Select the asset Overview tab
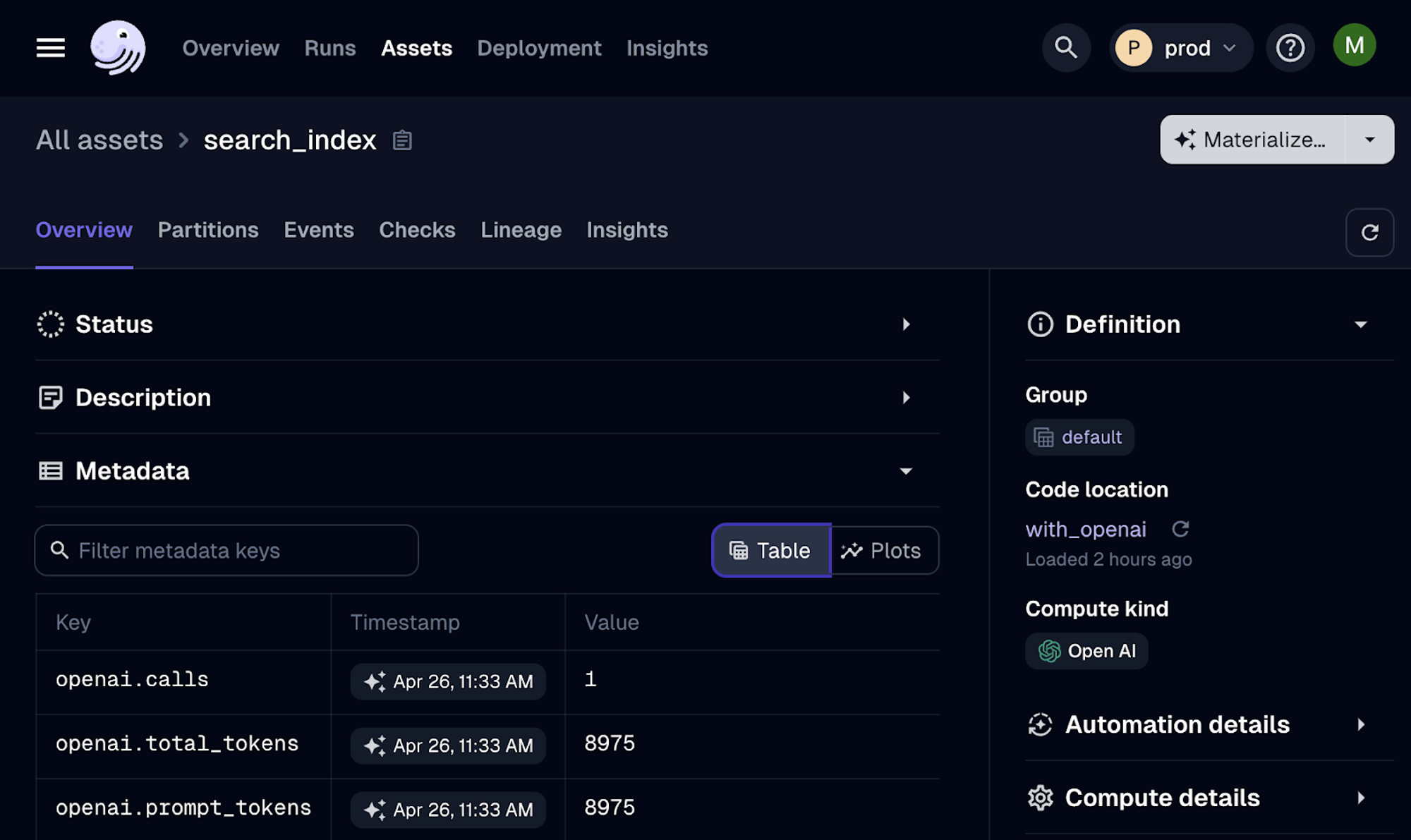The width and height of the screenshot is (1411, 840). (x=84, y=230)
